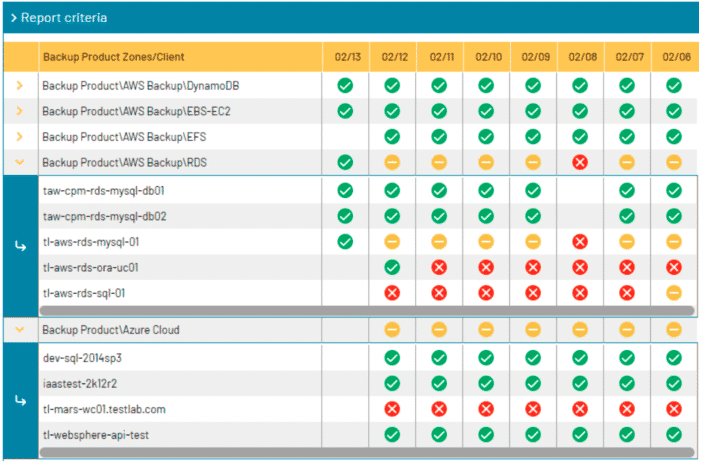
Task: Select Backup Product\AWS Backup\DynamoDB row text
Action: pyautogui.click(x=141, y=86)
